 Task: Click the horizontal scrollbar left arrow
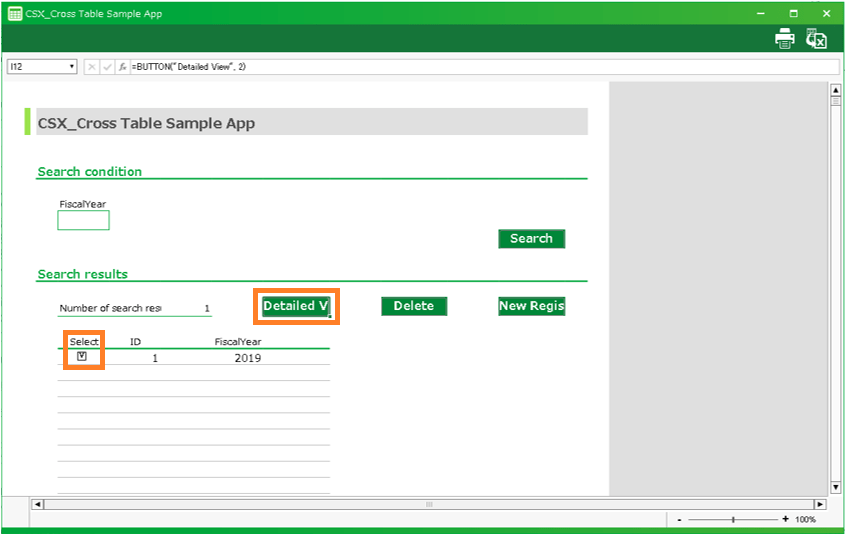38,504
